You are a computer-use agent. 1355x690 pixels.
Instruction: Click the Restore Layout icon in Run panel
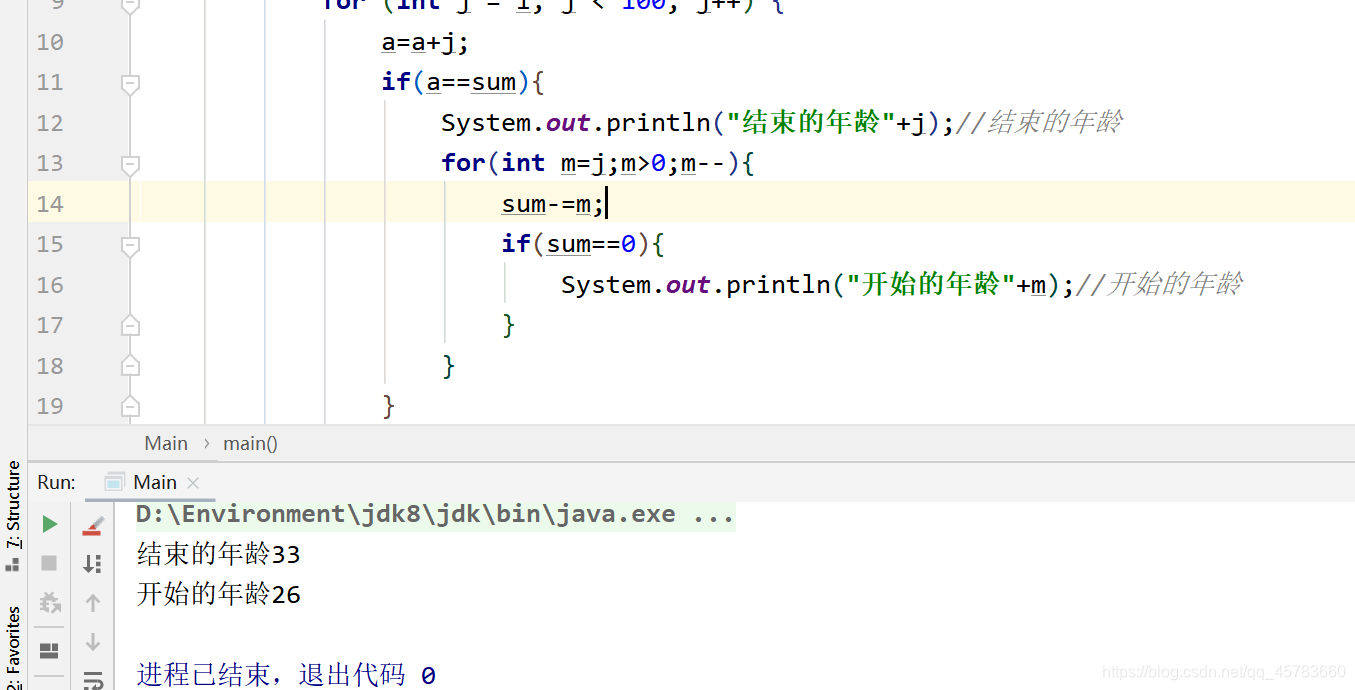pos(49,651)
